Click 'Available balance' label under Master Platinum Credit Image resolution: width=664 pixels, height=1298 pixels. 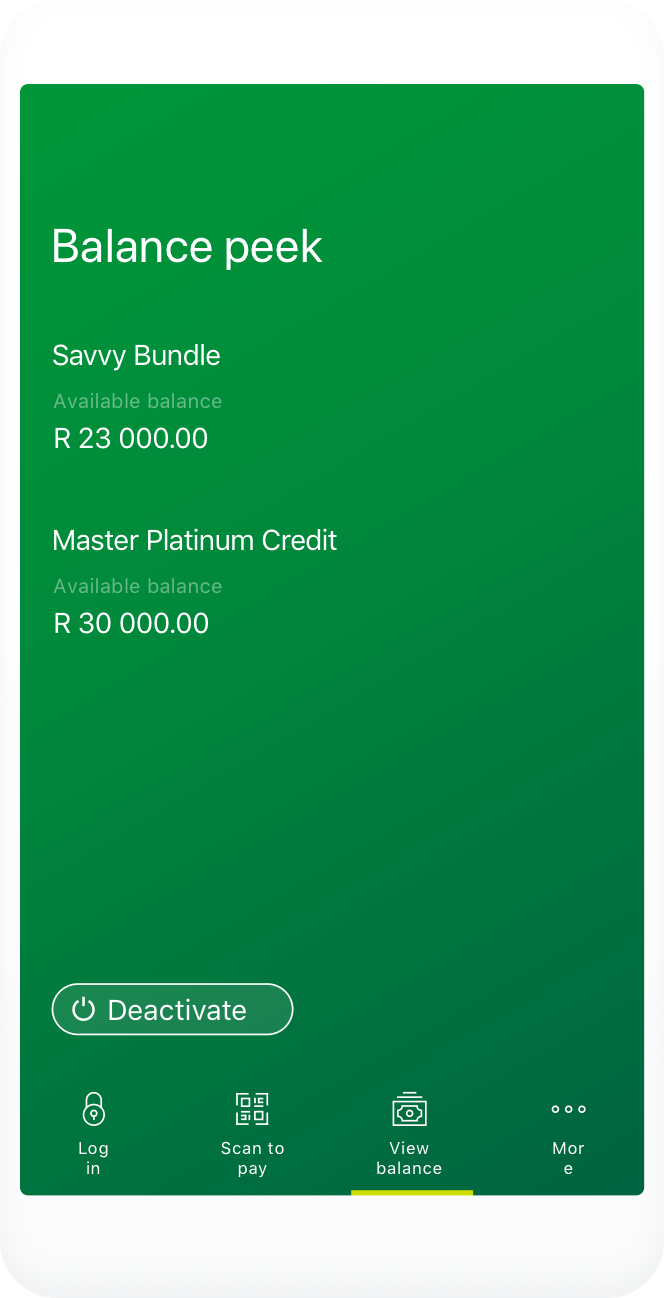click(138, 587)
